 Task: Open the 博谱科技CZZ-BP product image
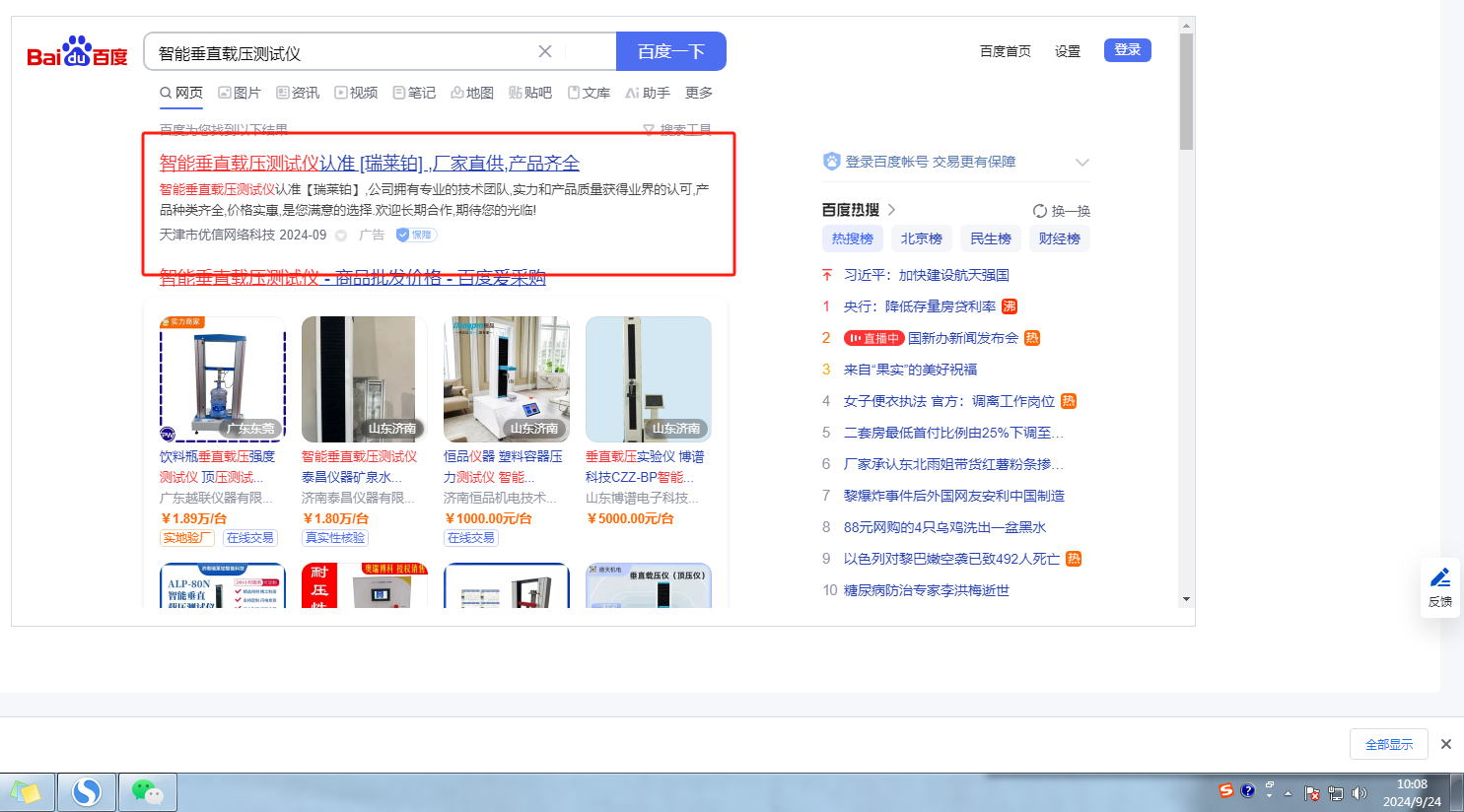649,379
